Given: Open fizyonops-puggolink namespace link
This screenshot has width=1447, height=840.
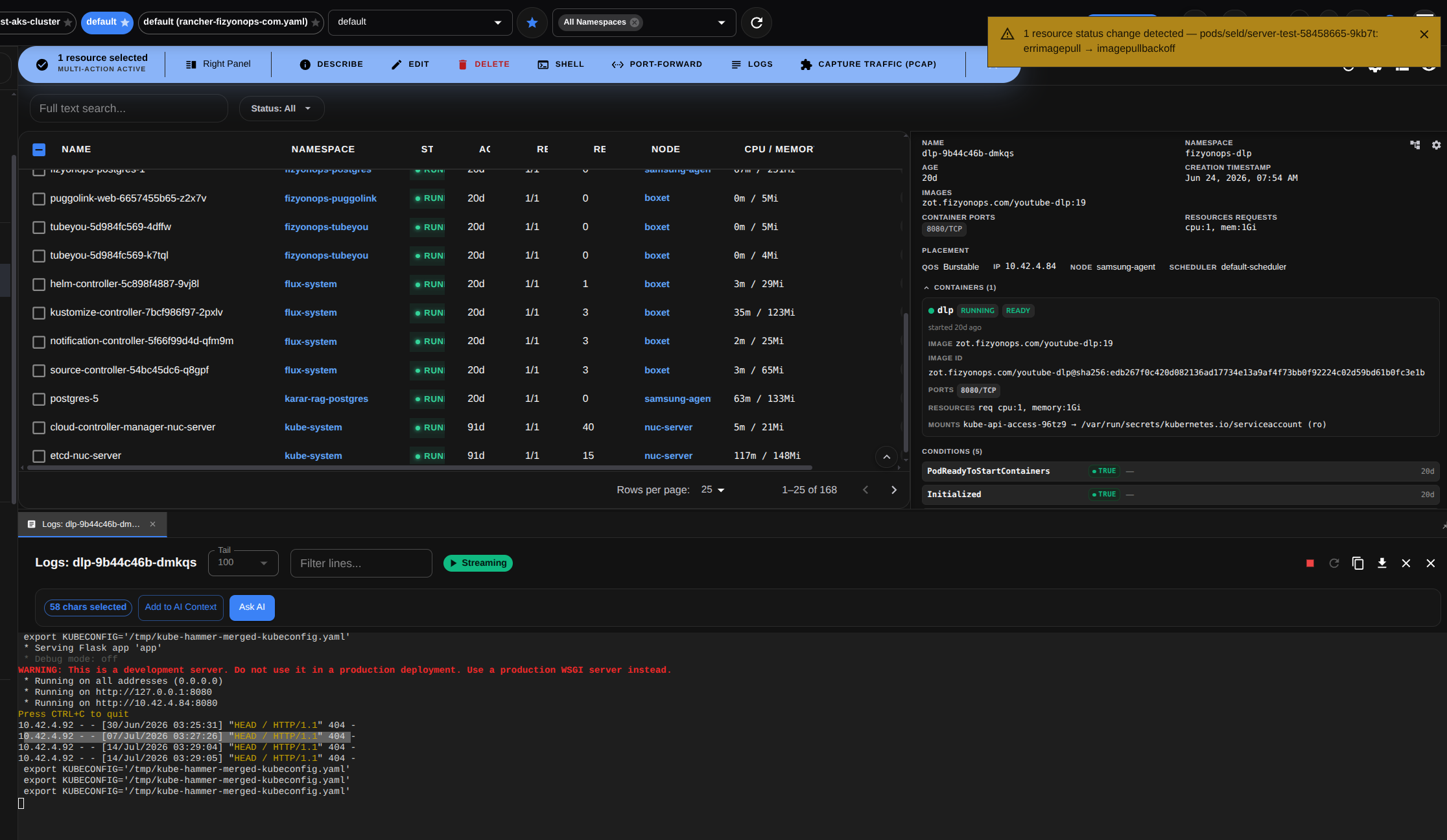Looking at the screenshot, I should pos(331,199).
